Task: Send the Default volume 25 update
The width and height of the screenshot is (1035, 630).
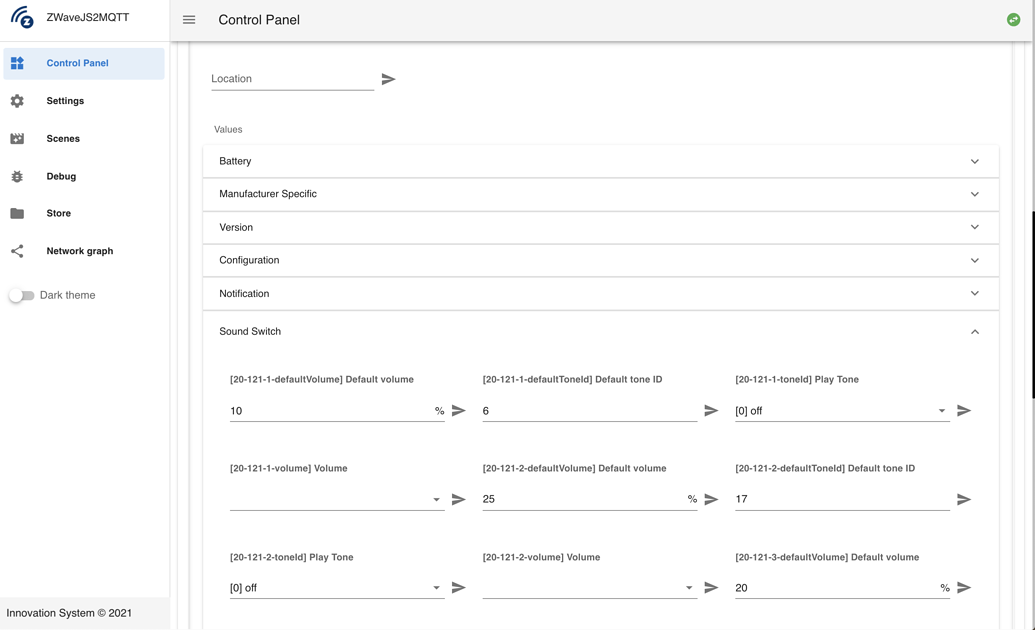Action: coord(710,499)
